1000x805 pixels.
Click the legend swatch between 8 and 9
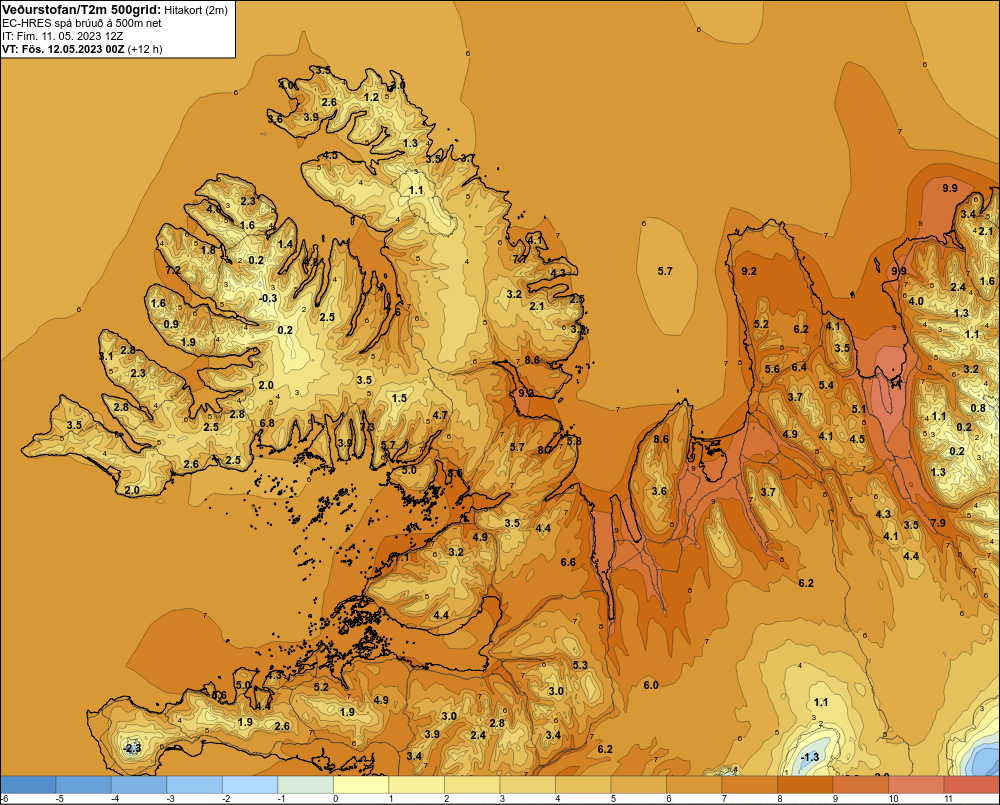(805, 785)
